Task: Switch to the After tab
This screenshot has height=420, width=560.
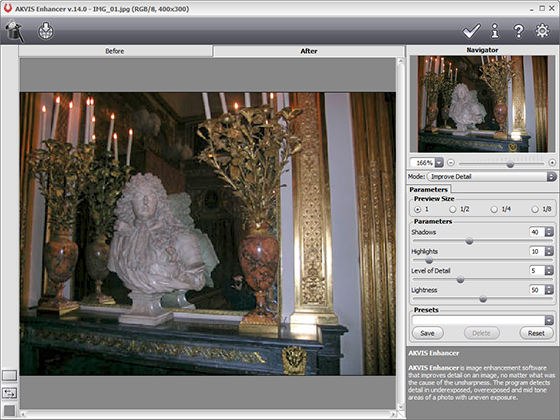Action: 309,51
